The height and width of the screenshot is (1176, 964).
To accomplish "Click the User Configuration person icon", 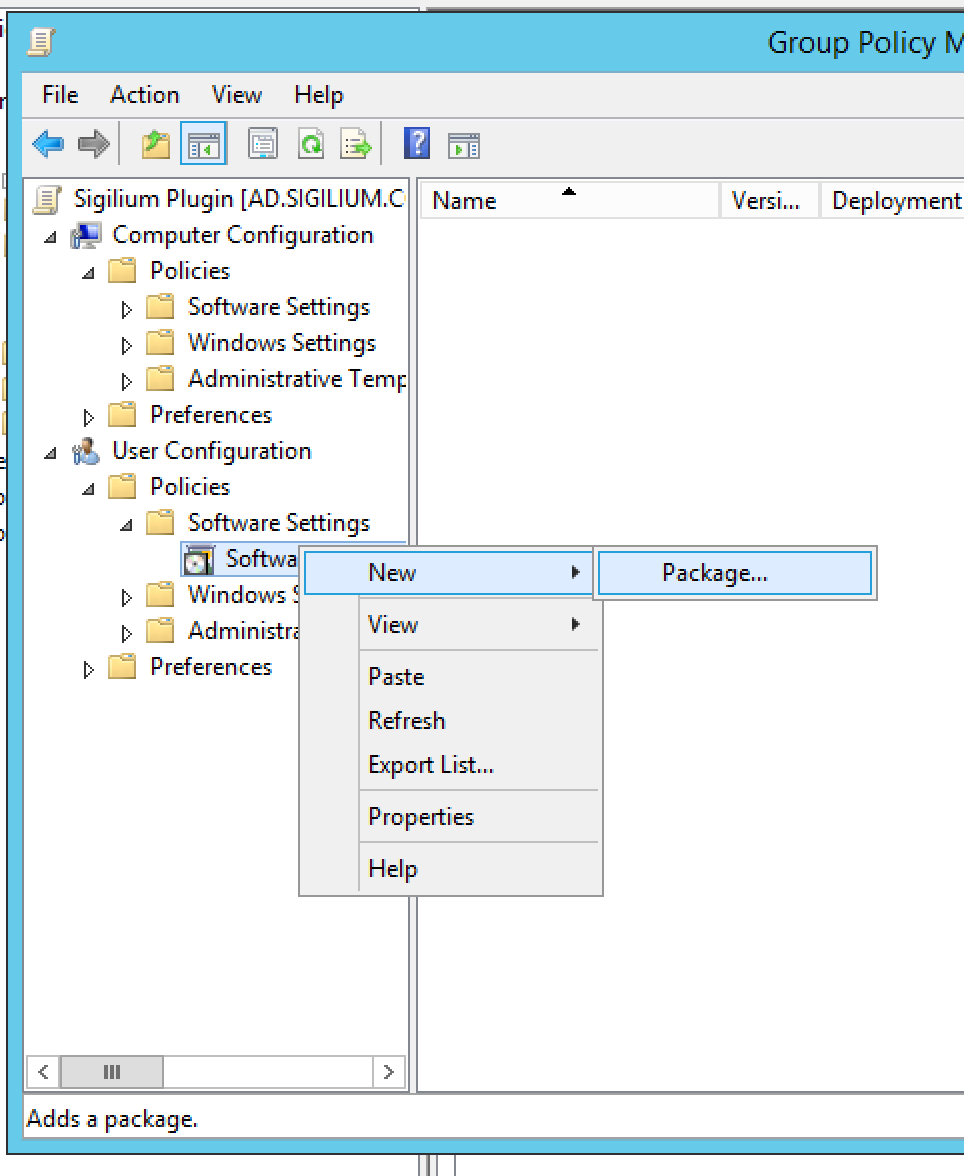I will pyautogui.click(x=86, y=452).
